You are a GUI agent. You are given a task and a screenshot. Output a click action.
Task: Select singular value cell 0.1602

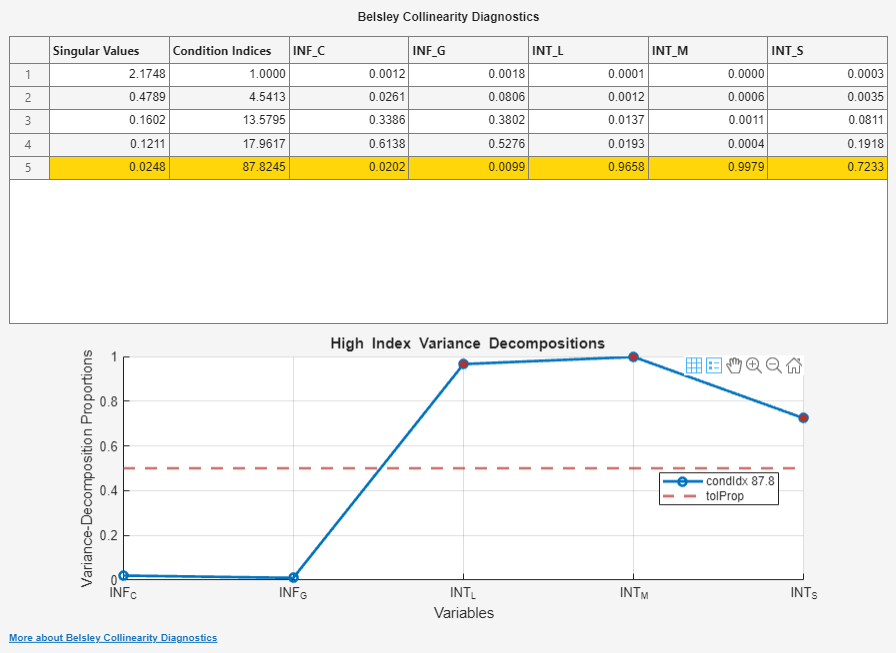click(110, 121)
